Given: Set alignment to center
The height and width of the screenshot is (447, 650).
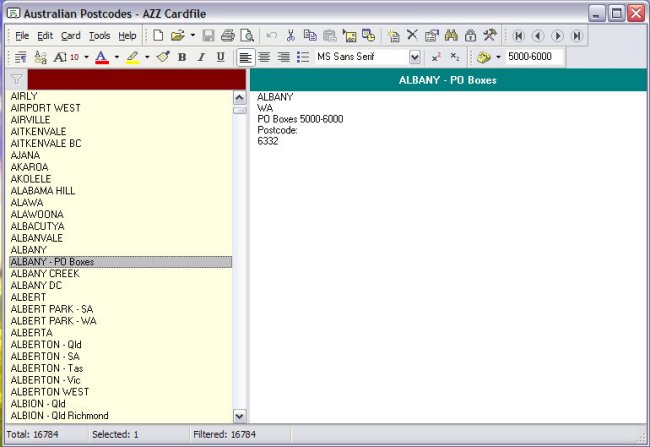Looking at the screenshot, I should [264, 57].
